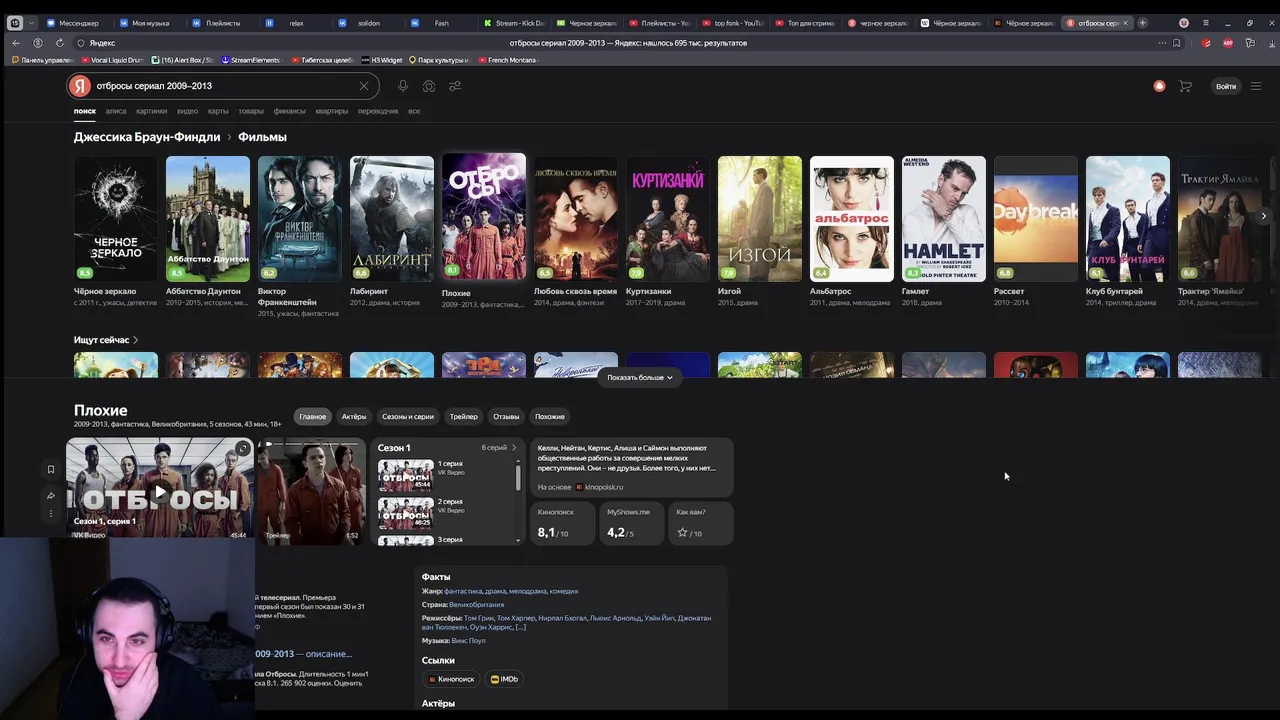Screen dimensions: 1280x720
Task: Open kinopoisk.ru source link
Action: pos(599,487)
